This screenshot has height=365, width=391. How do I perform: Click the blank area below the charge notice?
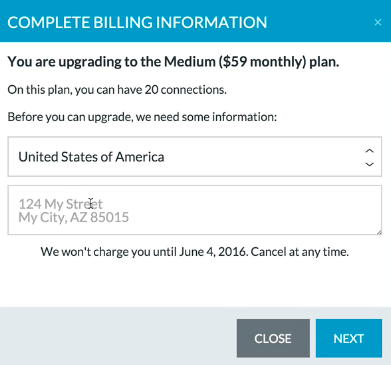coord(195,283)
